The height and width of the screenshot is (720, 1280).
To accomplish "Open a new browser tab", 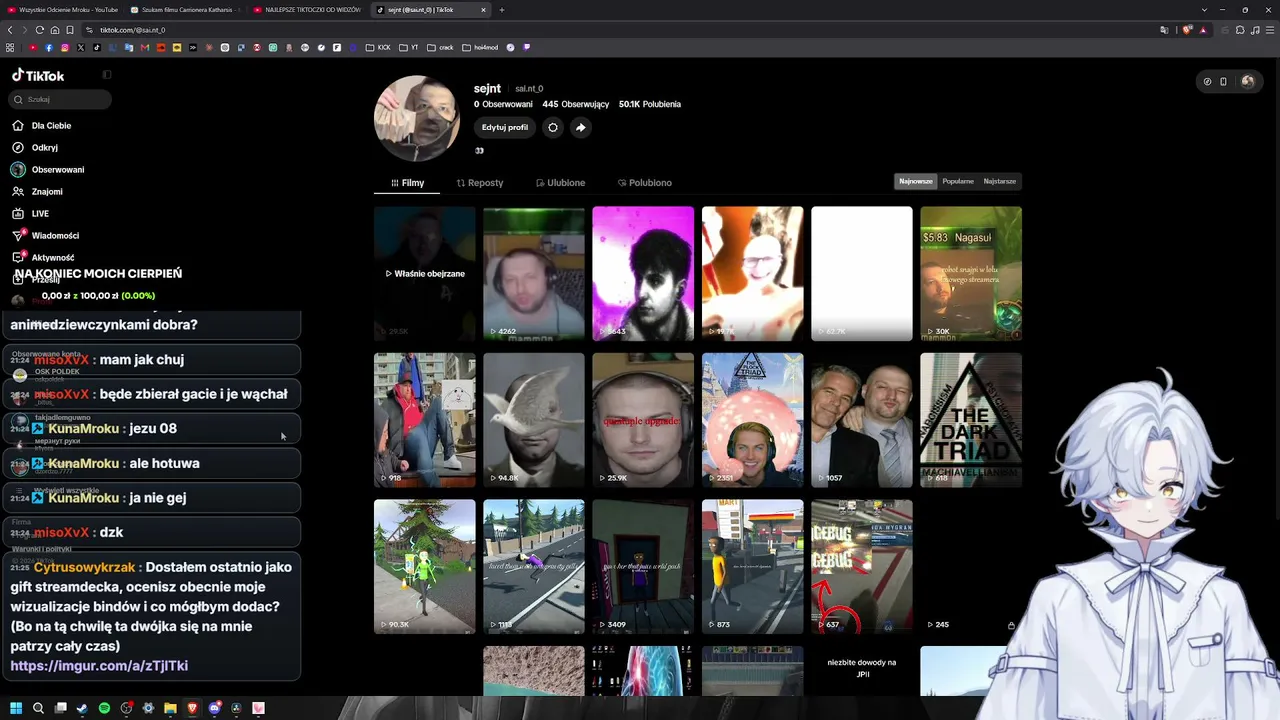I will click(502, 10).
